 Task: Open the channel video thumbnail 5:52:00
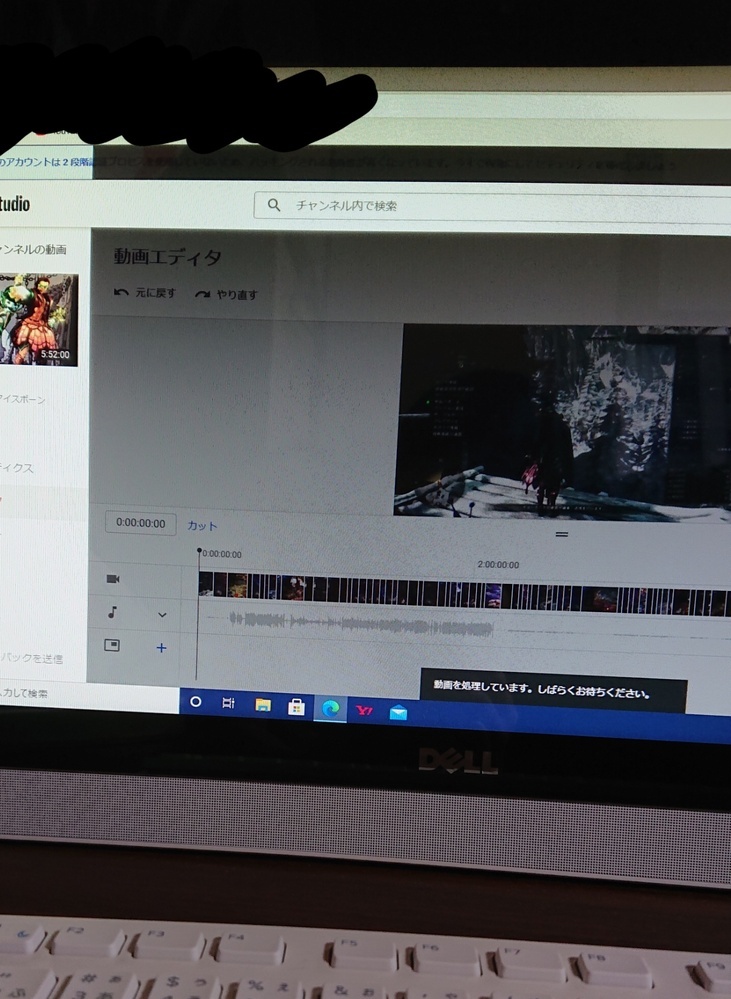tap(38, 319)
